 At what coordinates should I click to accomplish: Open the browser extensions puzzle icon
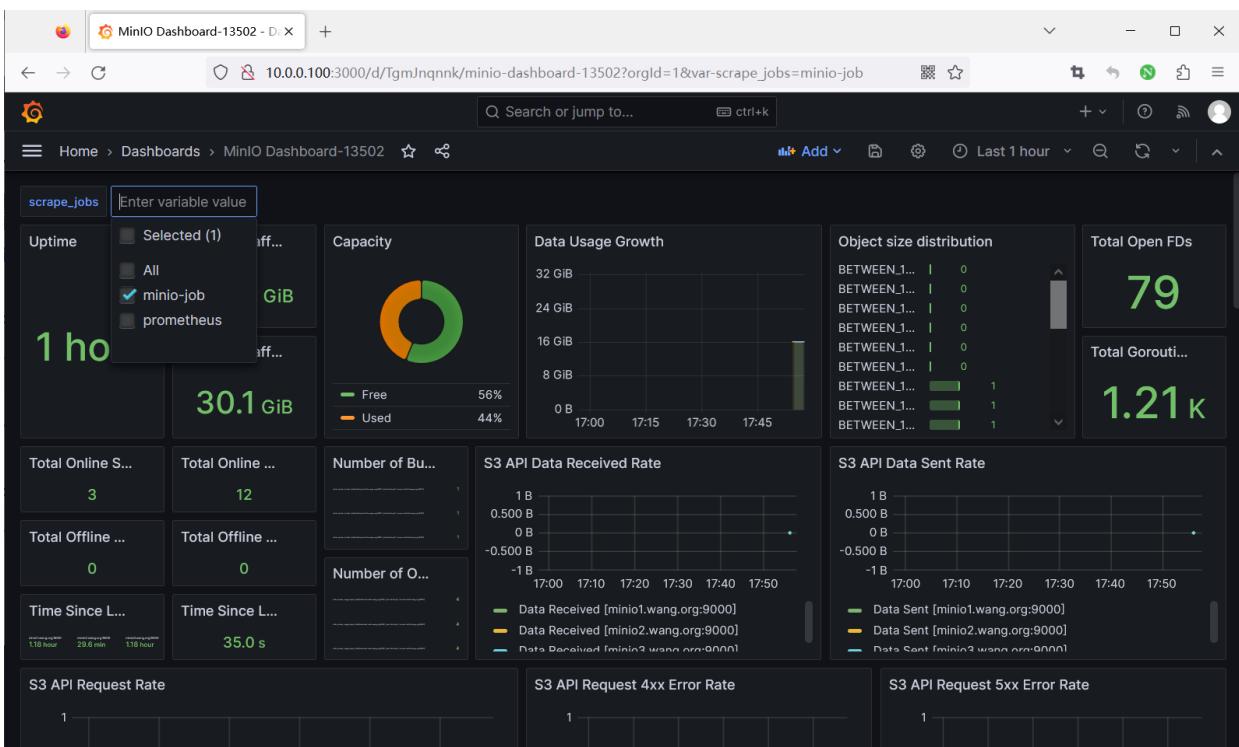click(1184, 72)
